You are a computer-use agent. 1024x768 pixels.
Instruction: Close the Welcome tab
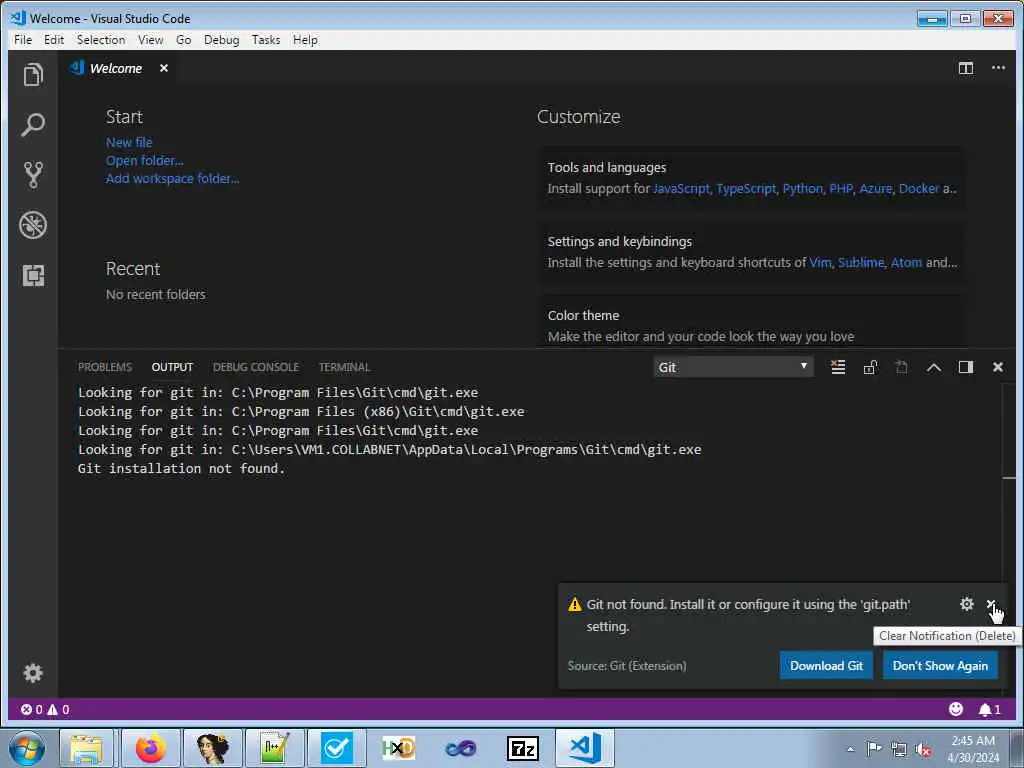(164, 68)
